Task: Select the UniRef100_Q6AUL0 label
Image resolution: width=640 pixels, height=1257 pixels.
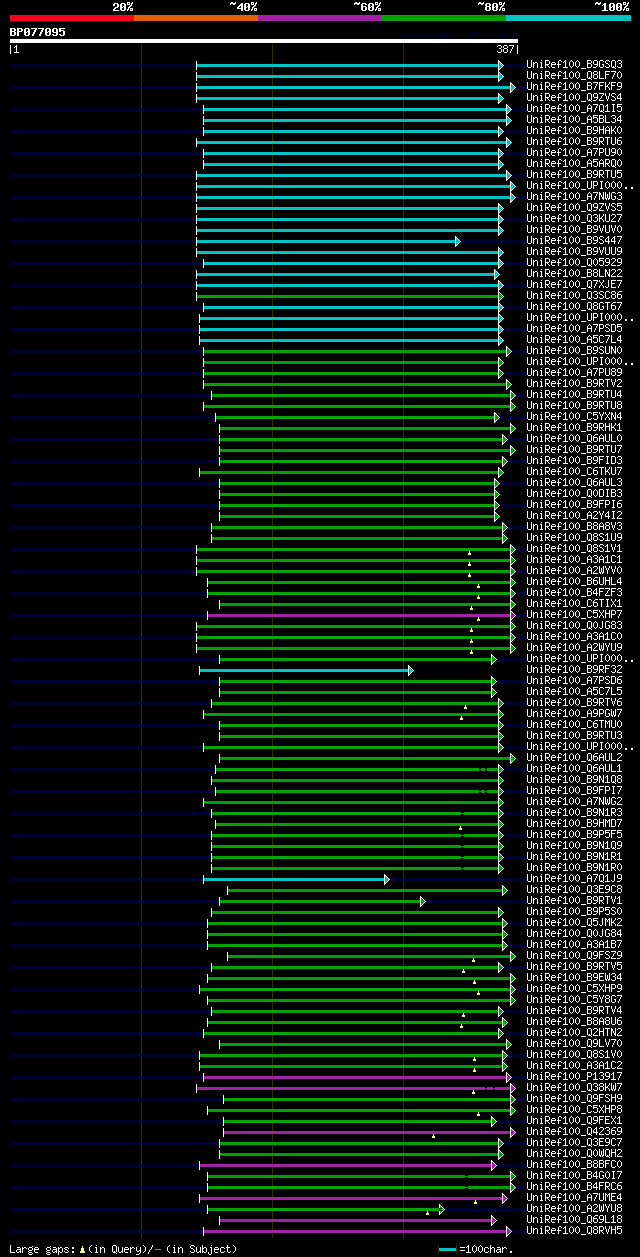Action: [x=574, y=438]
